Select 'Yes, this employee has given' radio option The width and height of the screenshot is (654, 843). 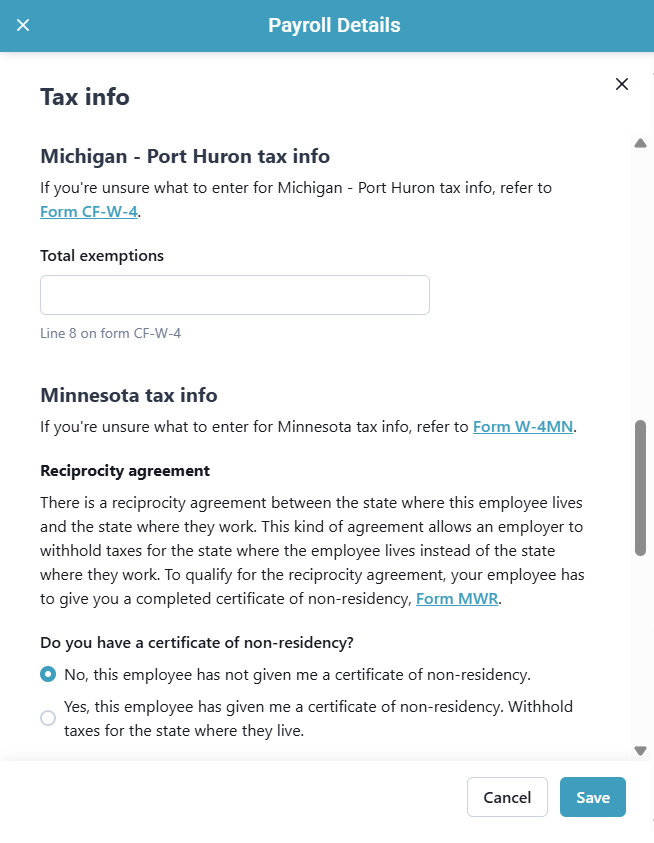point(48,718)
